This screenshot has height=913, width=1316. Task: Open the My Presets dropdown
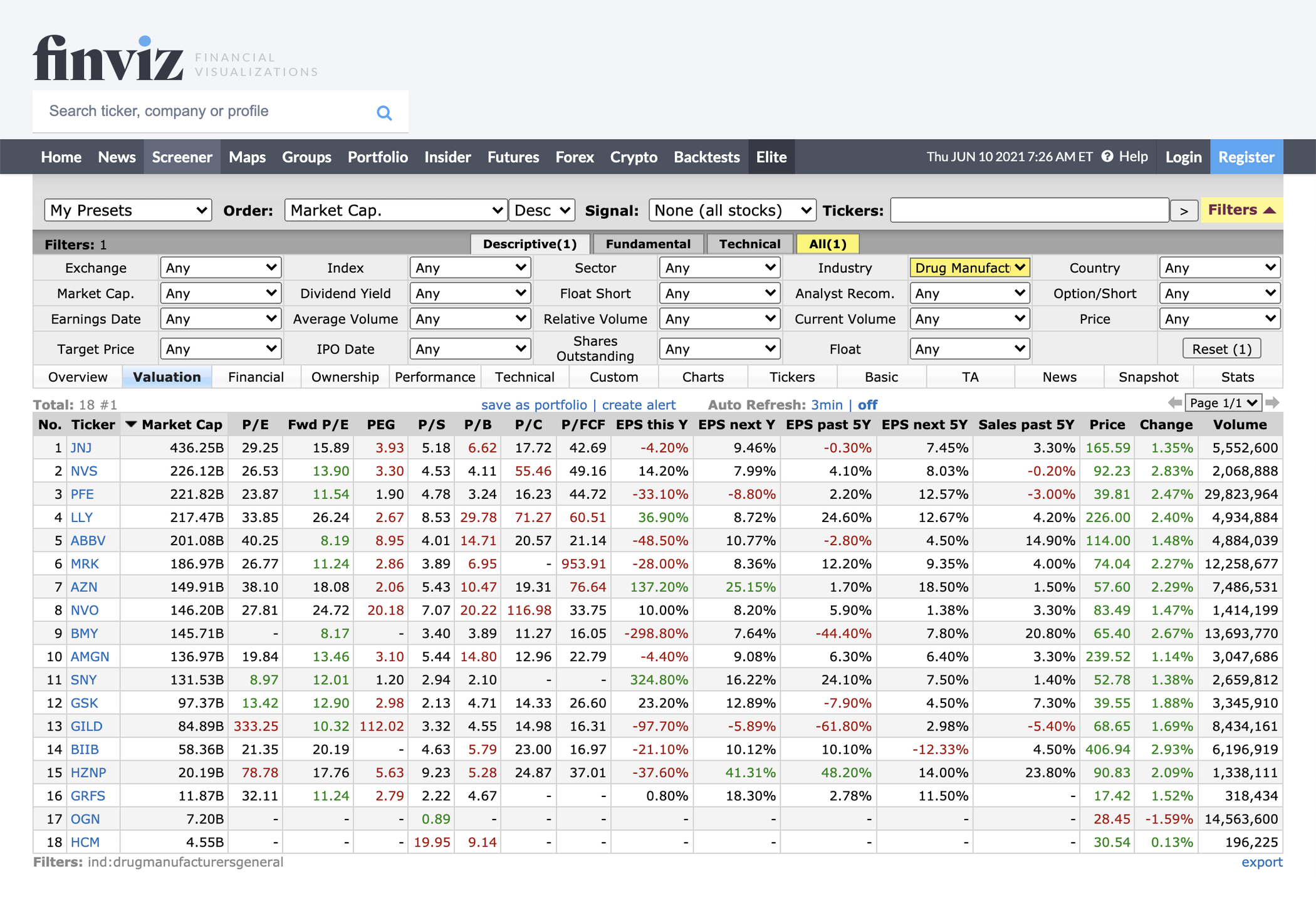tap(128, 210)
